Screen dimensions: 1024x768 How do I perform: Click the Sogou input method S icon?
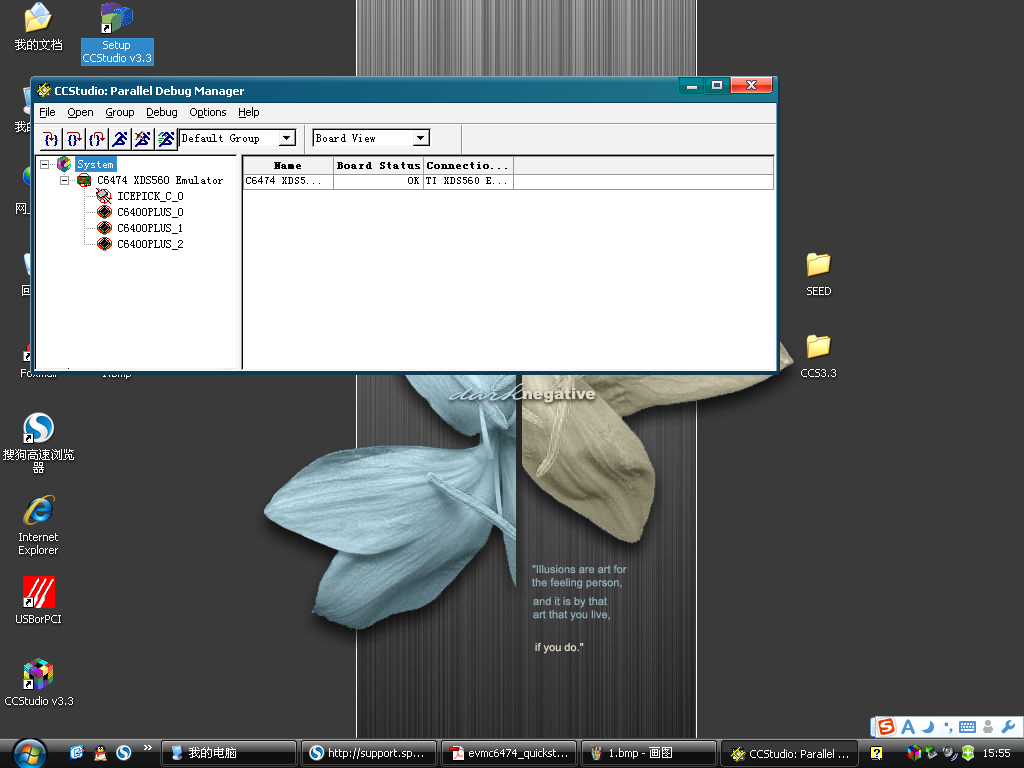(886, 726)
